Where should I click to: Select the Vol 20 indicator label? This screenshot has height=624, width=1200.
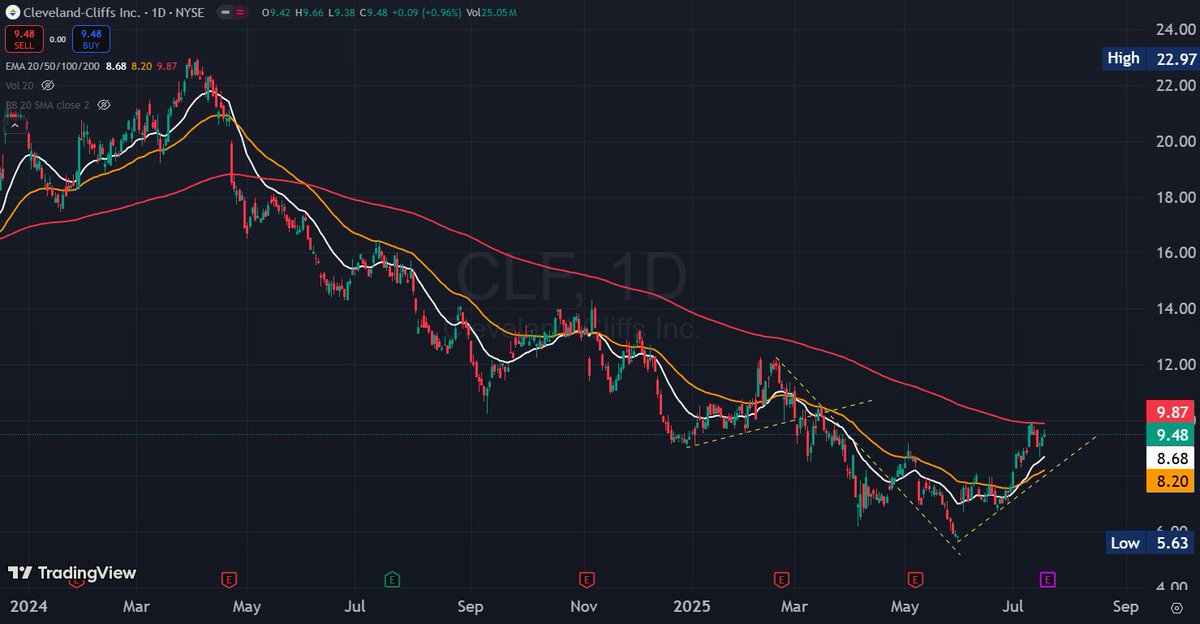click(20, 86)
